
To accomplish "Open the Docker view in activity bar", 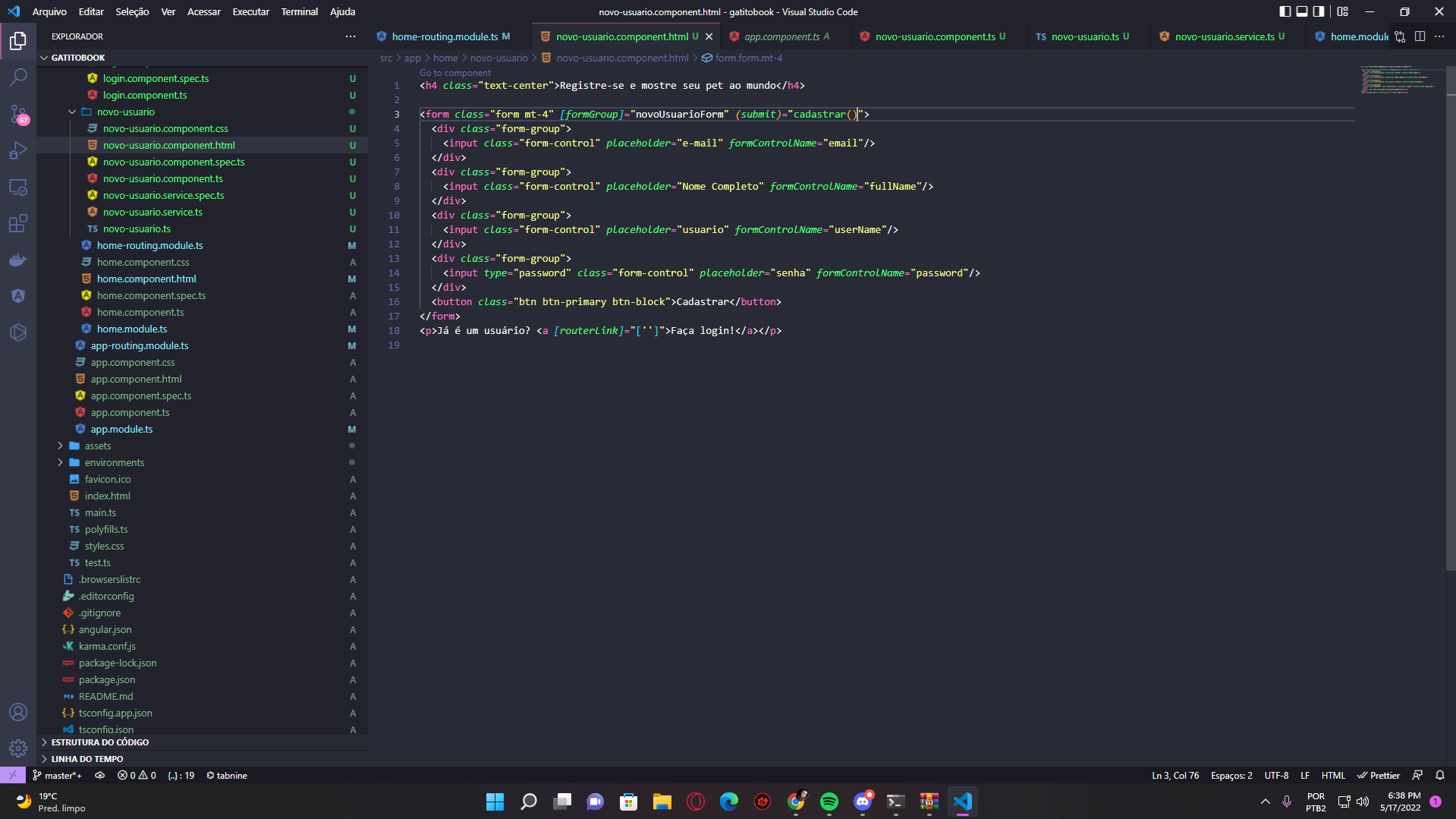I will click(x=18, y=260).
